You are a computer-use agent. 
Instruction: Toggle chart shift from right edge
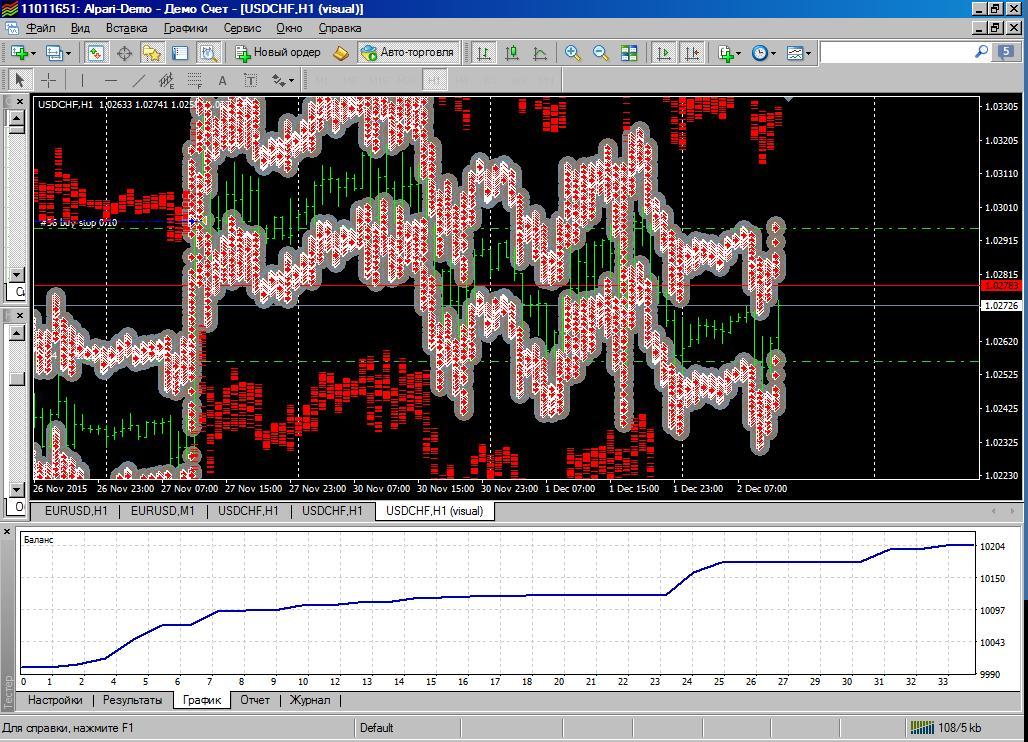(x=691, y=53)
